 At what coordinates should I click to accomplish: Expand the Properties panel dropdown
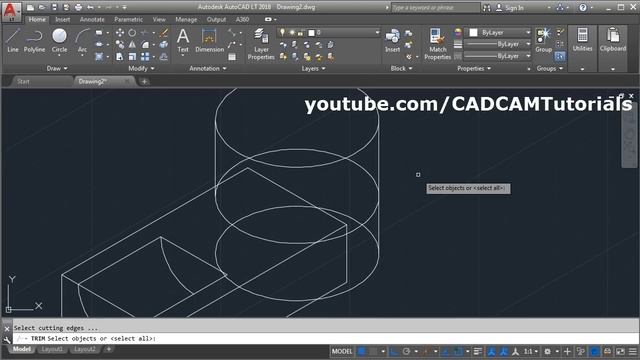(x=474, y=69)
